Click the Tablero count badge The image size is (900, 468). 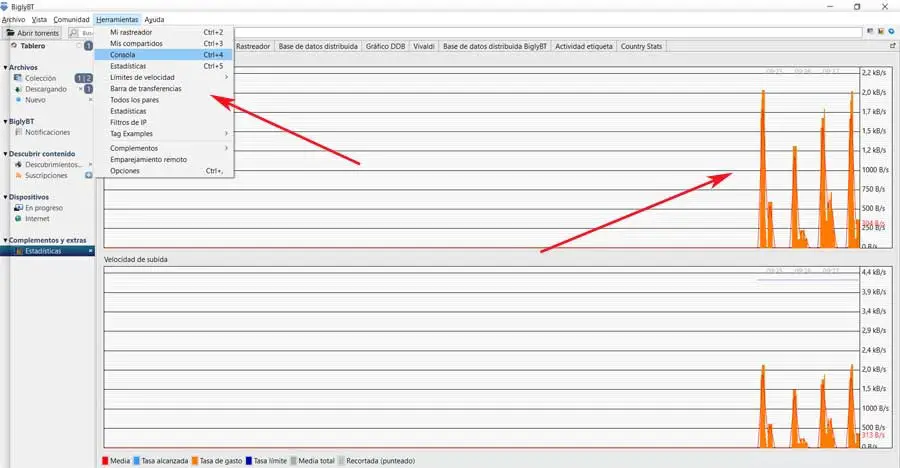[88, 45]
